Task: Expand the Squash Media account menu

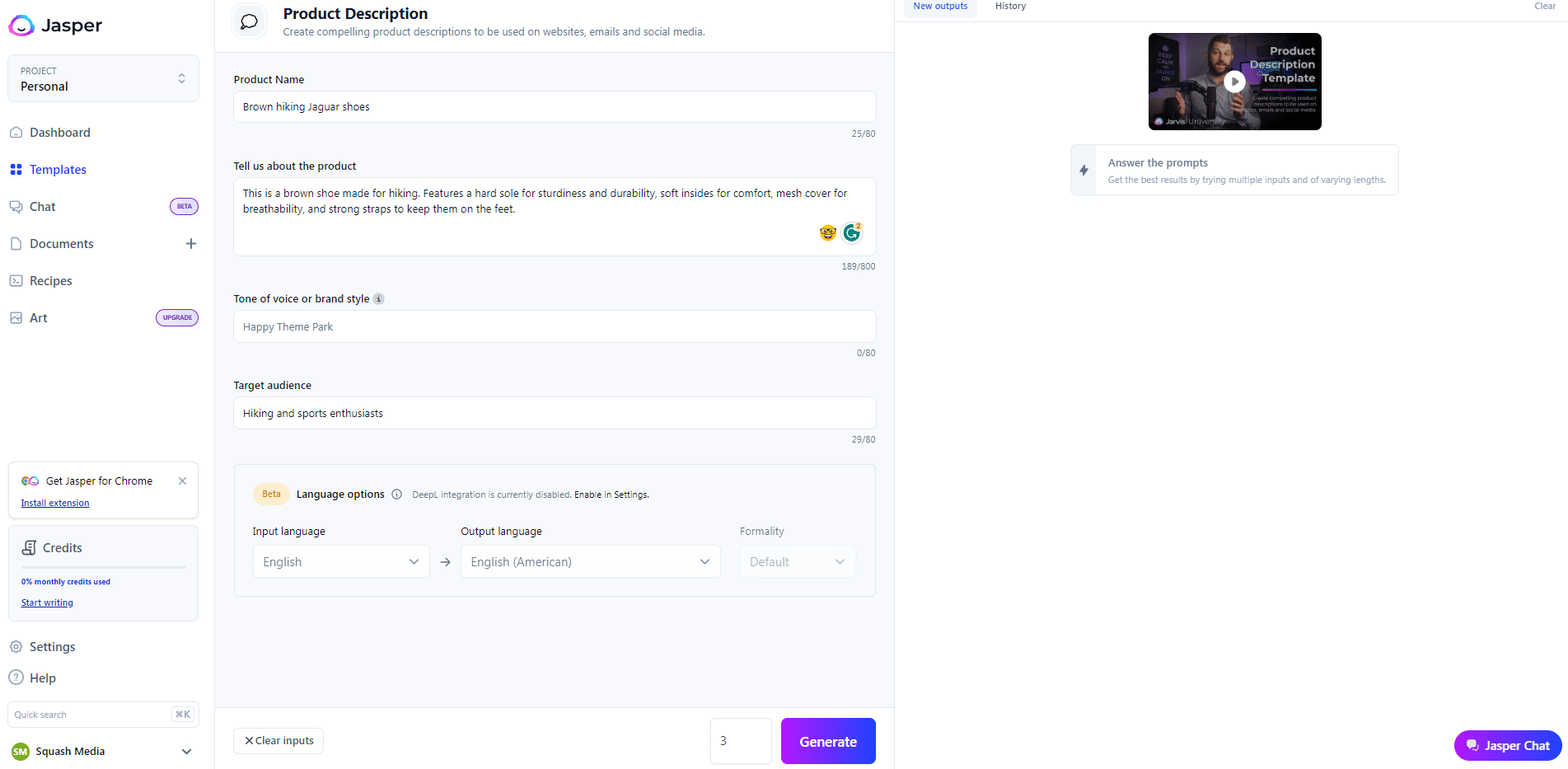Action: [x=186, y=752]
